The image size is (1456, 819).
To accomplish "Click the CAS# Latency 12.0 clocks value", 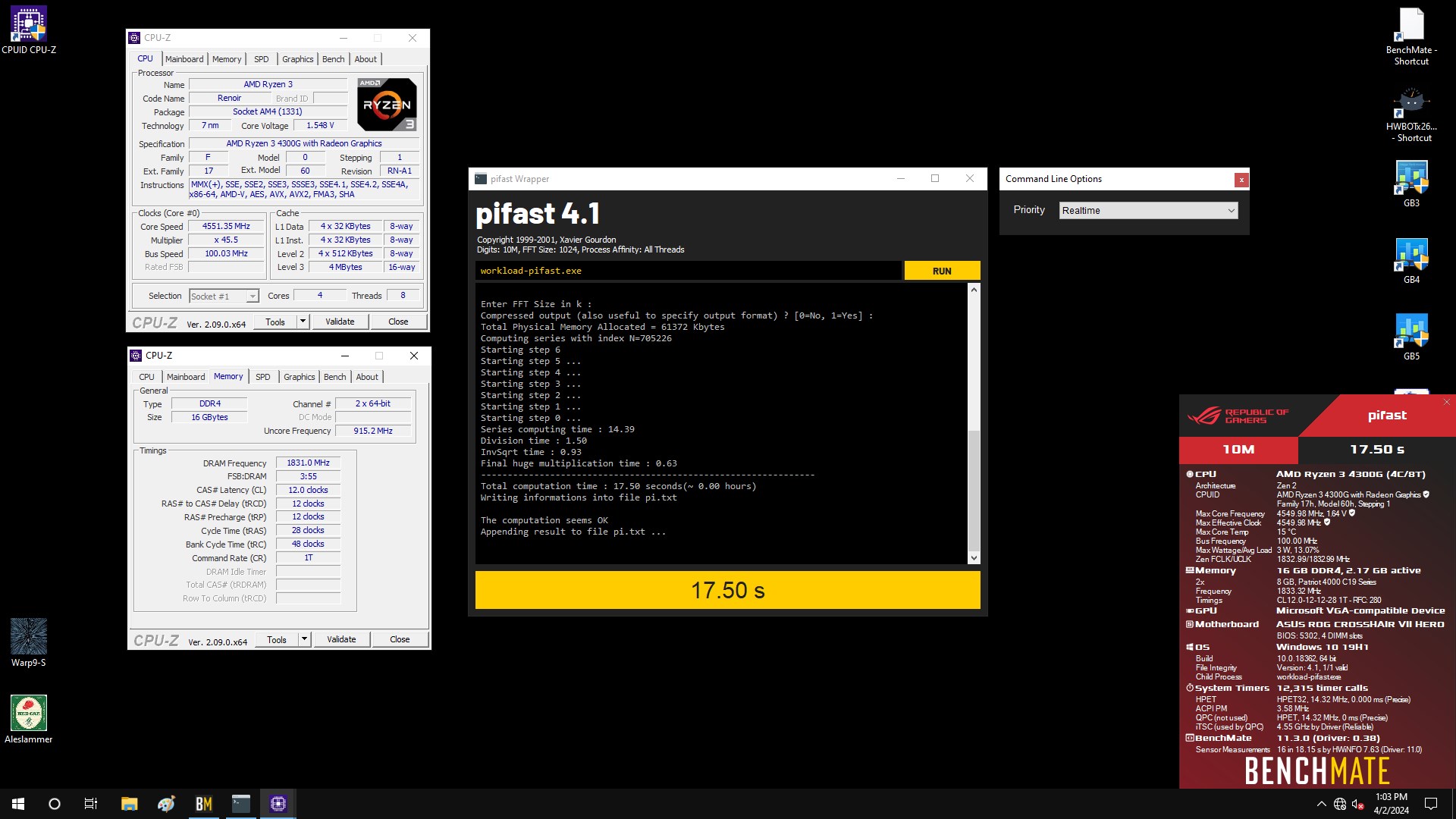I will (308, 490).
